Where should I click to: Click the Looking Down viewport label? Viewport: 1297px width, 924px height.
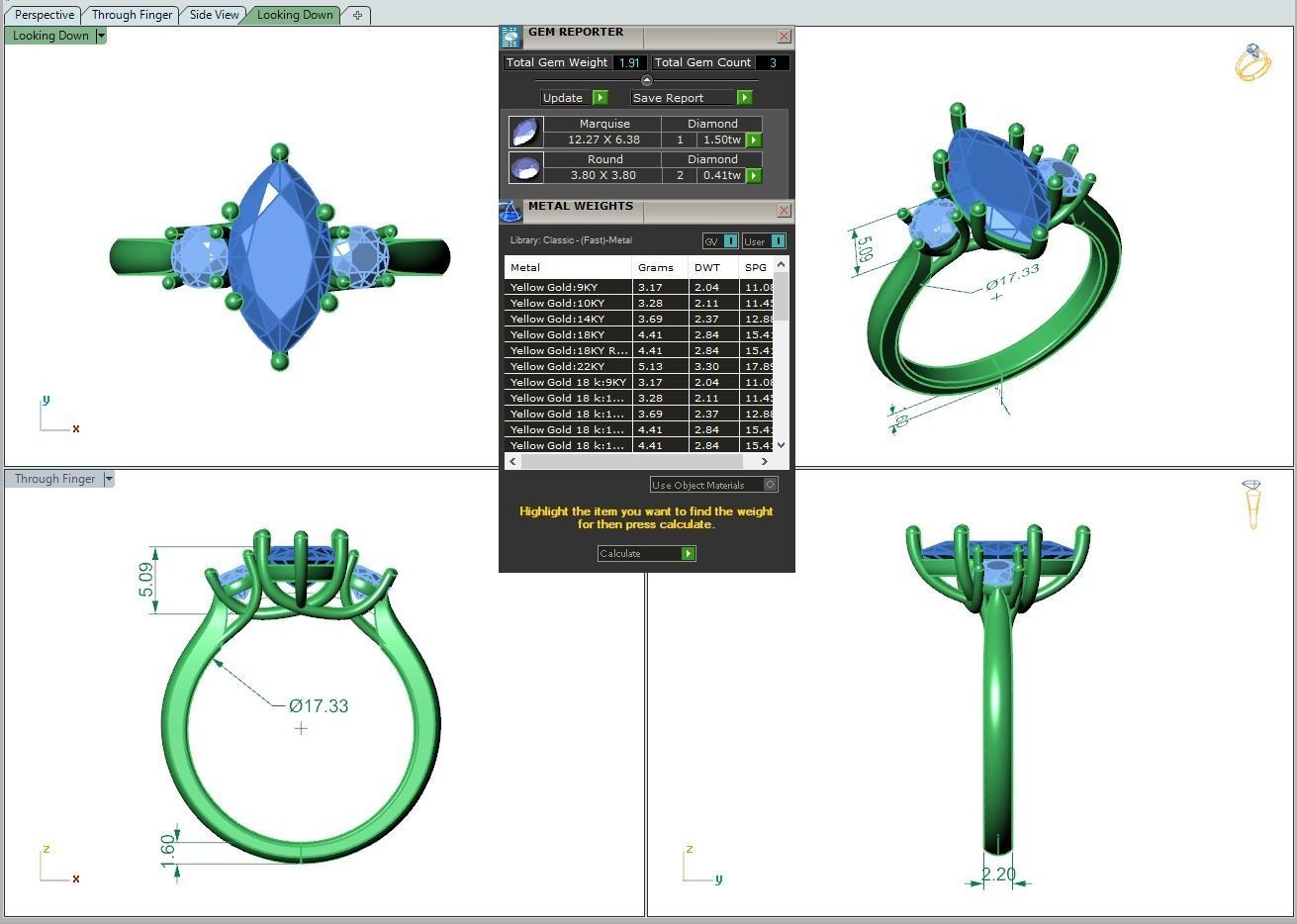50,36
